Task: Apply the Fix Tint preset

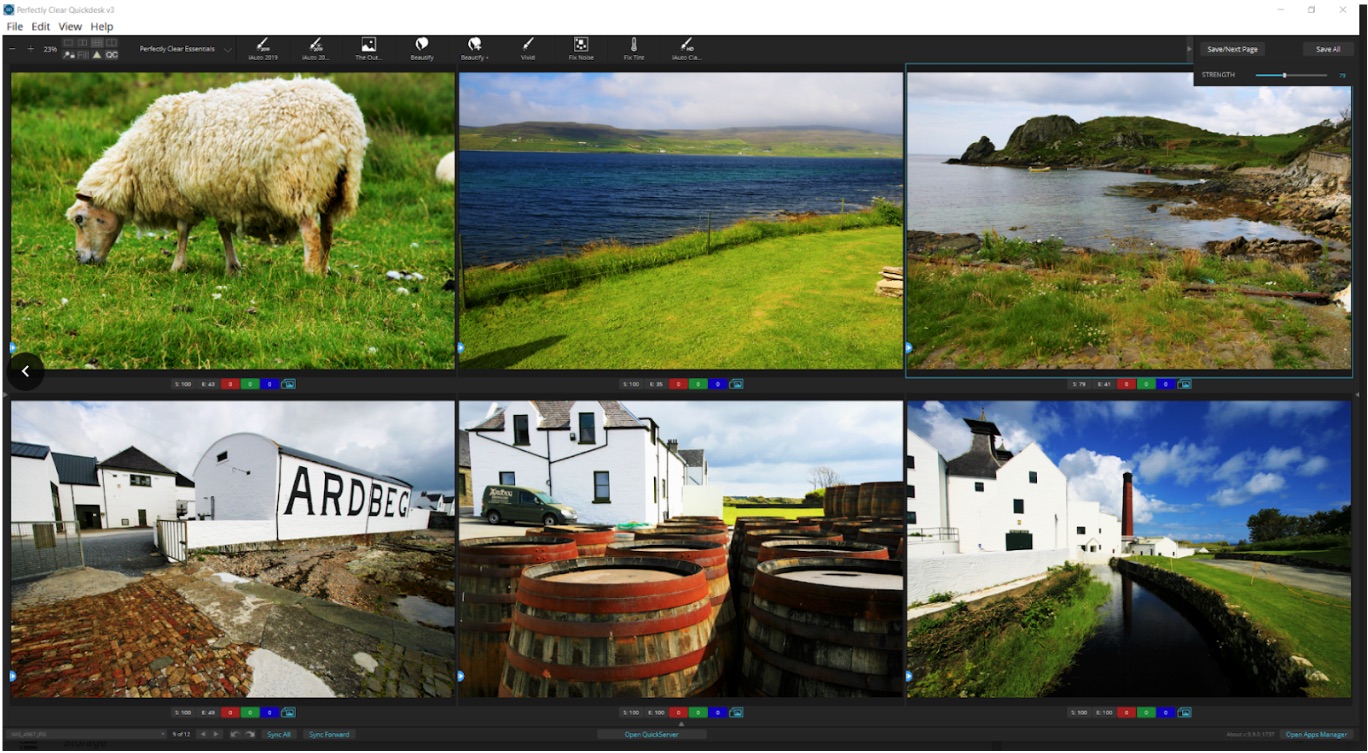Action: tap(634, 49)
